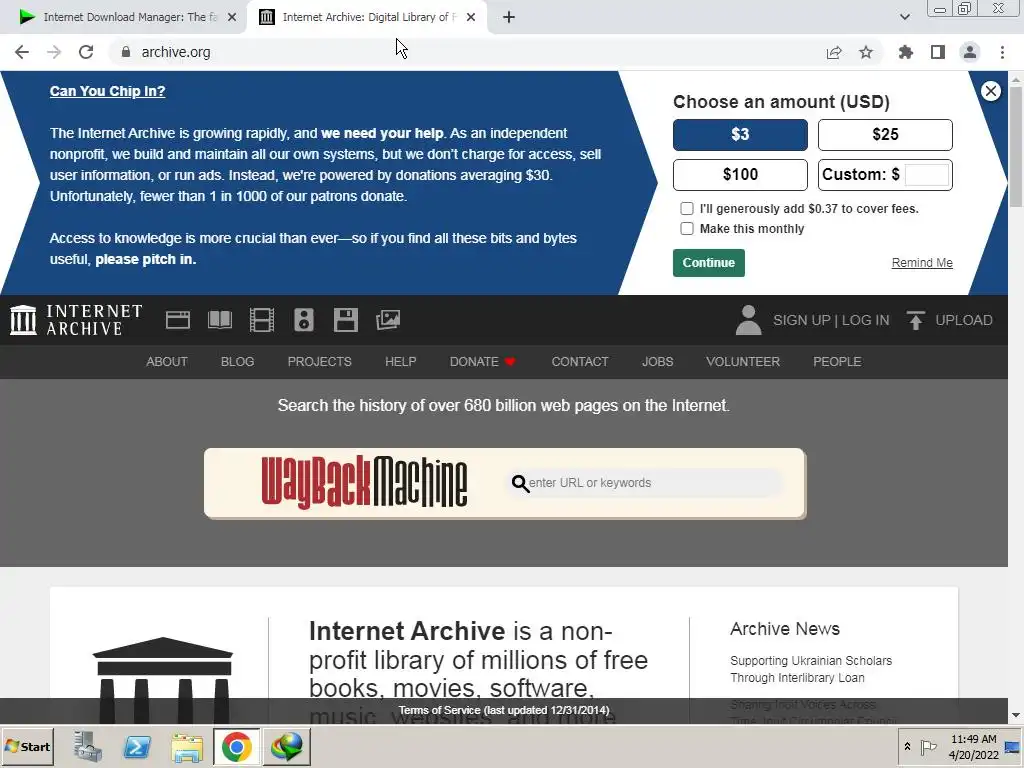This screenshot has height=768, width=1024.
Task: Open the BLOG menu item
Action: coord(237,362)
